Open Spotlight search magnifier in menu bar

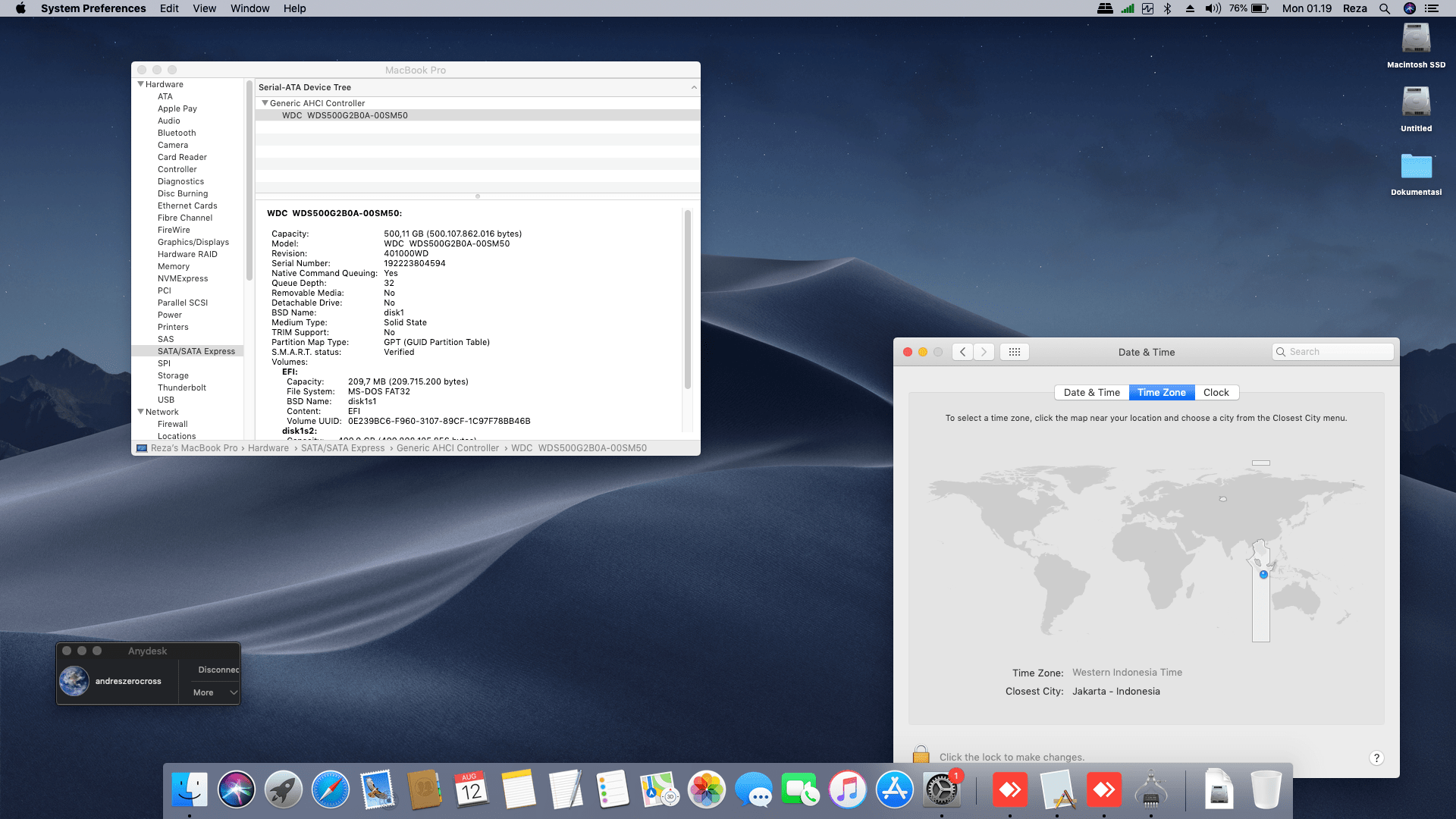point(1385,8)
